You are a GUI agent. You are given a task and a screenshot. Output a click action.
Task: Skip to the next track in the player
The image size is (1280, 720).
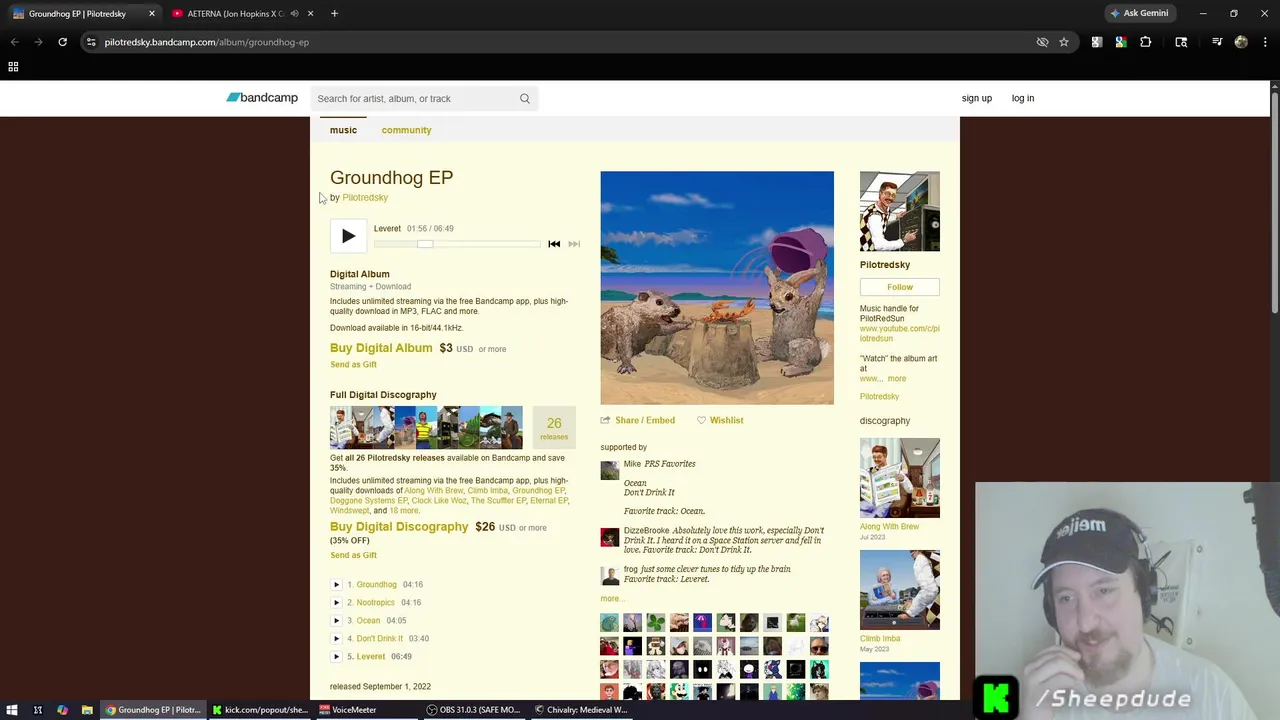pos(574,244)
